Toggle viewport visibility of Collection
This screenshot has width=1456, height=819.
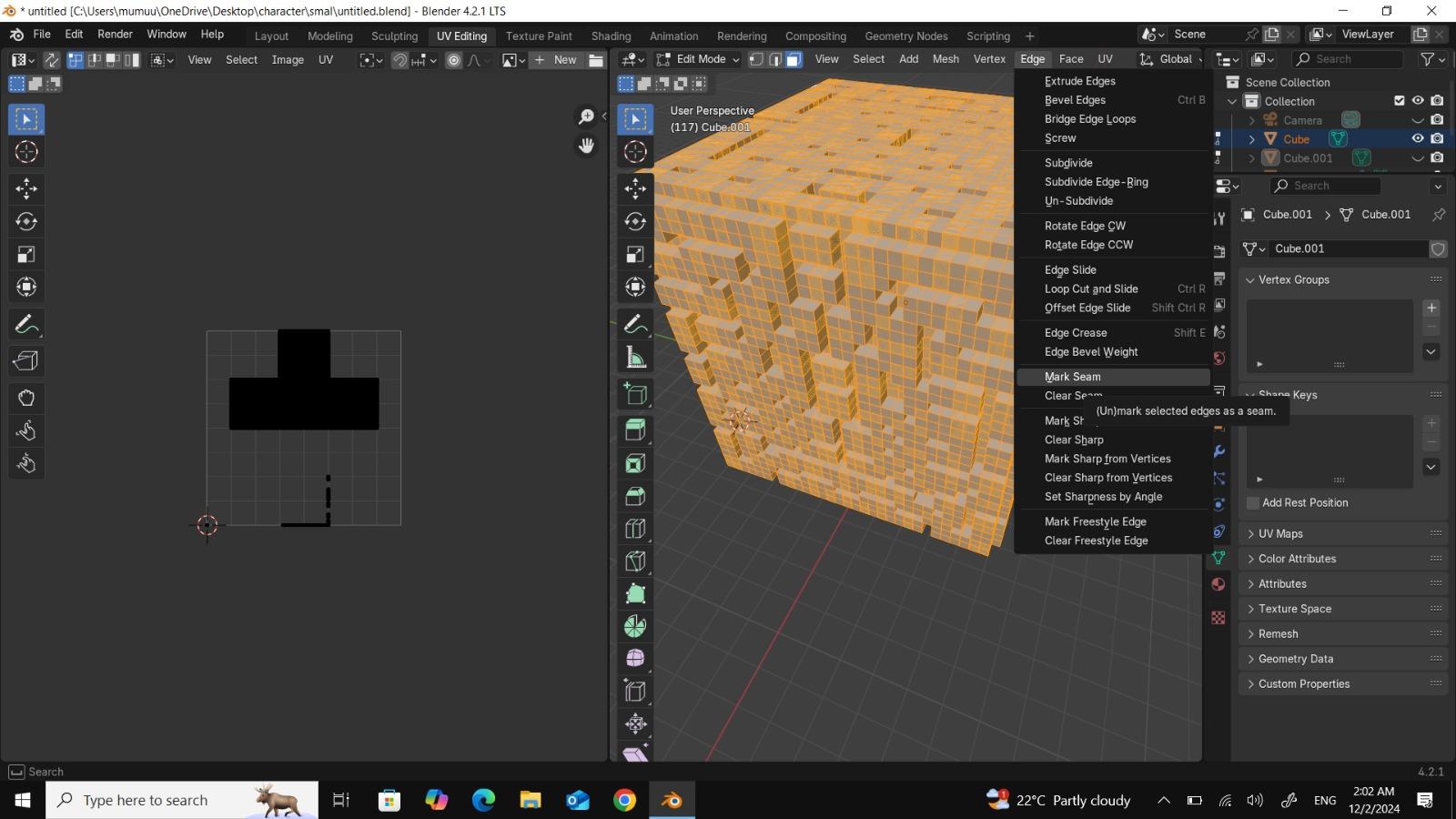pos(1418,101)
